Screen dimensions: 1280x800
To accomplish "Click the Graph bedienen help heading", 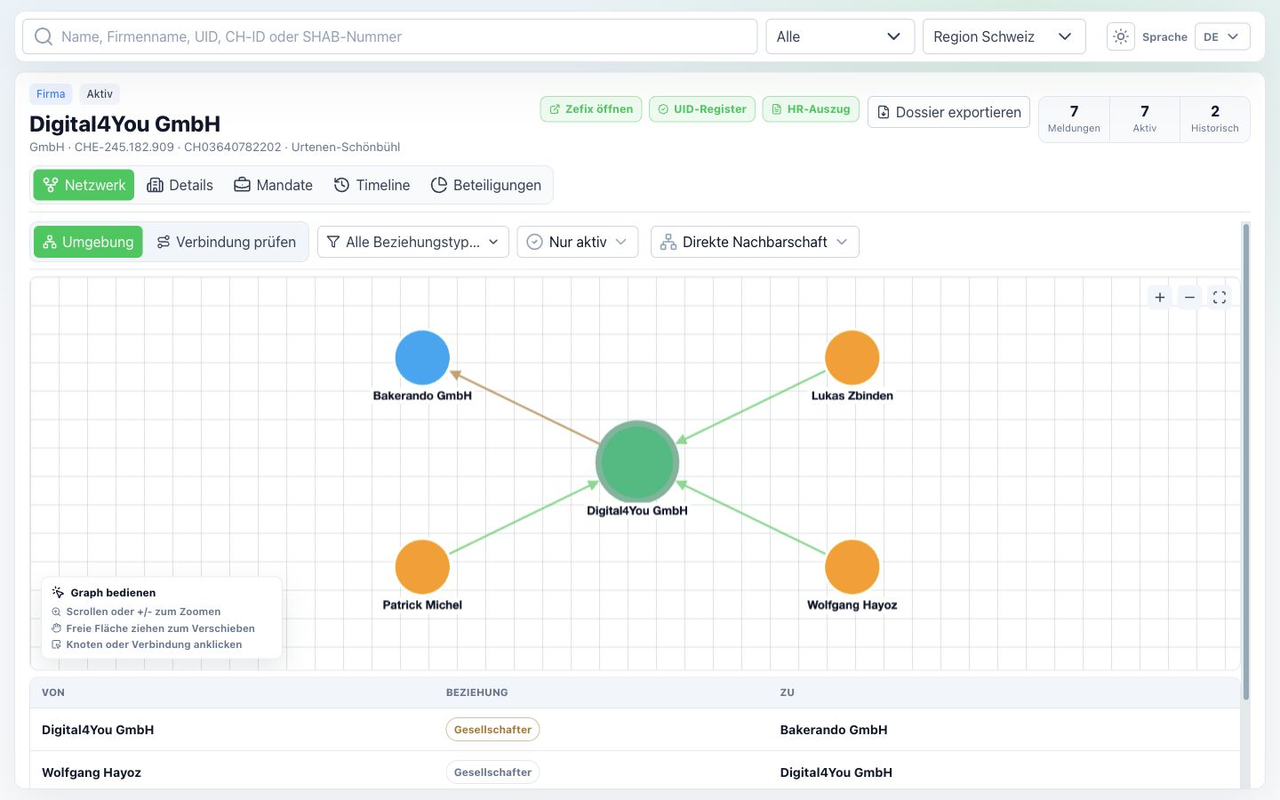I will 113,593.
